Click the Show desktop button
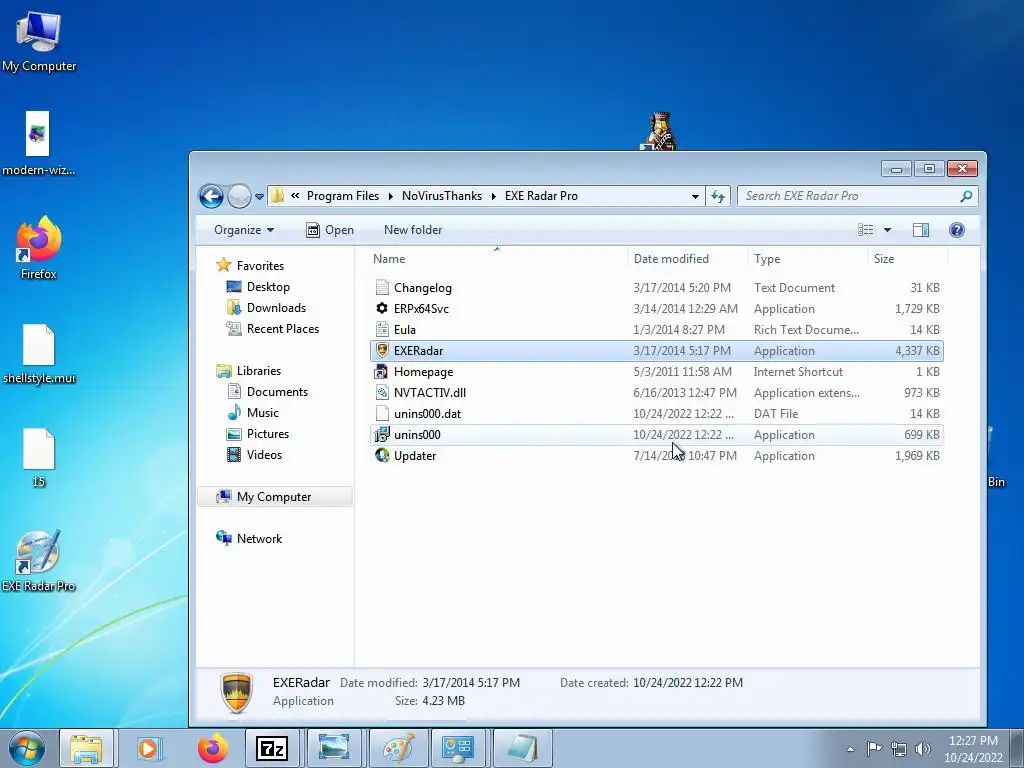This screenshot has height=768, width=1024. (1017, 748)
